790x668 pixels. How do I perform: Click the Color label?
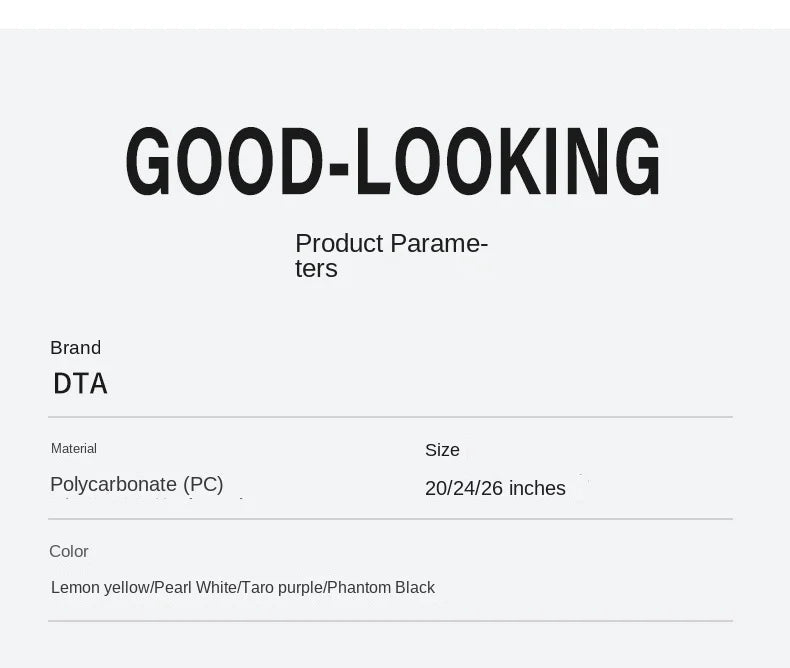pyautogui.click(x=69, y=552)
